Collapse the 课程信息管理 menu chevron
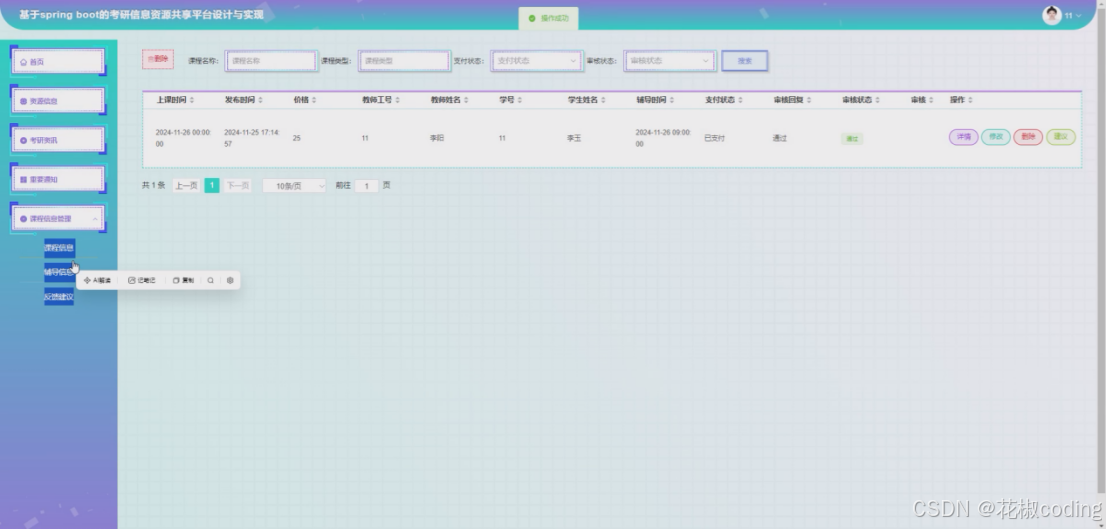1106x529 pixels. coord(95,219)
